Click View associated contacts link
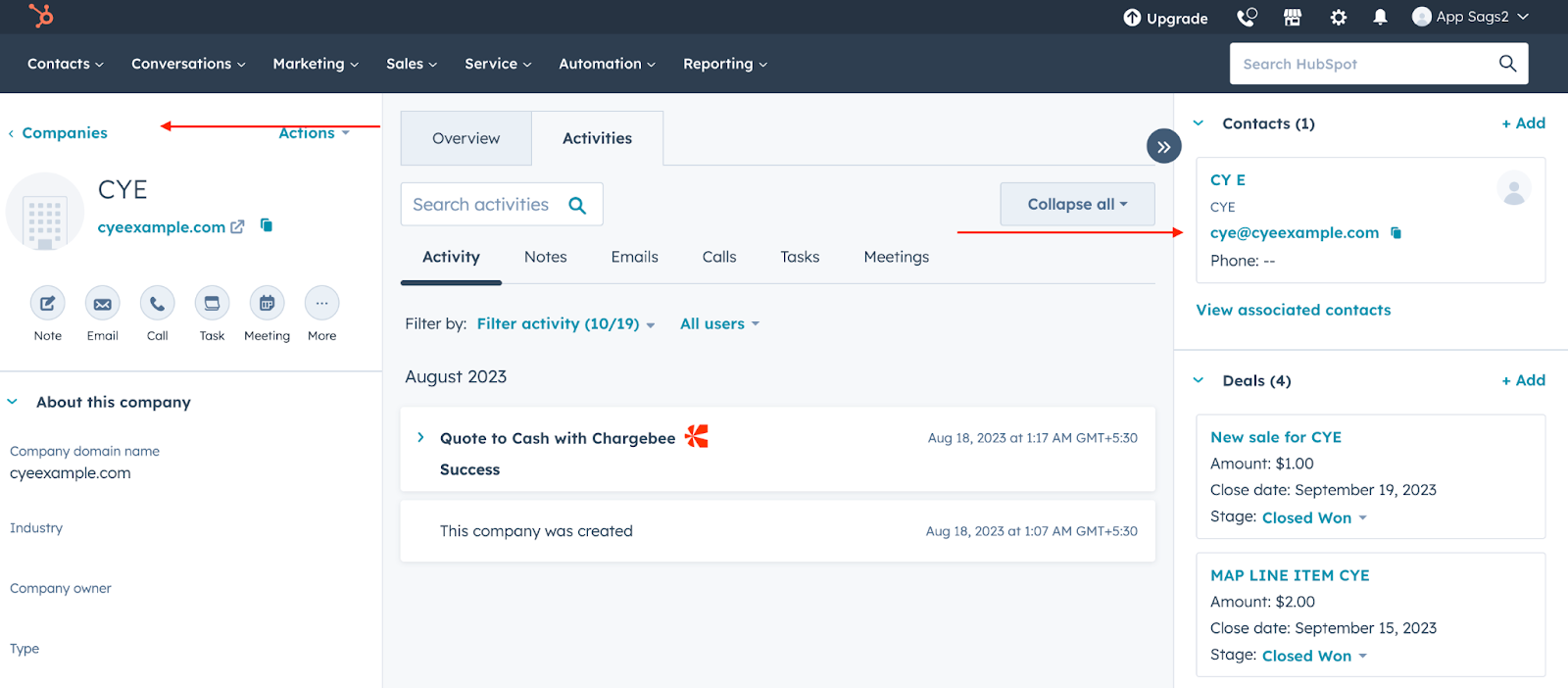1568x688 pixels. (x=1293, y=310)
